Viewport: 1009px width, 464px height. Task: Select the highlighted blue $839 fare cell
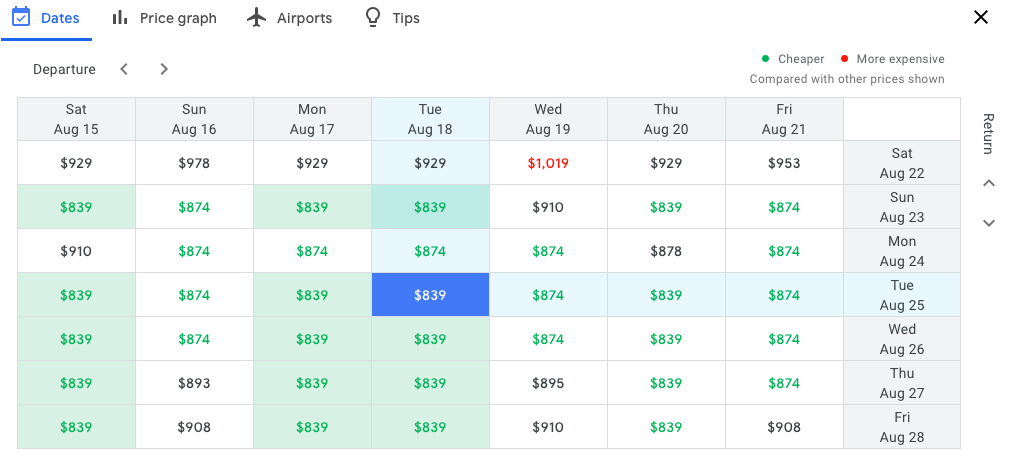pos(430,295)
